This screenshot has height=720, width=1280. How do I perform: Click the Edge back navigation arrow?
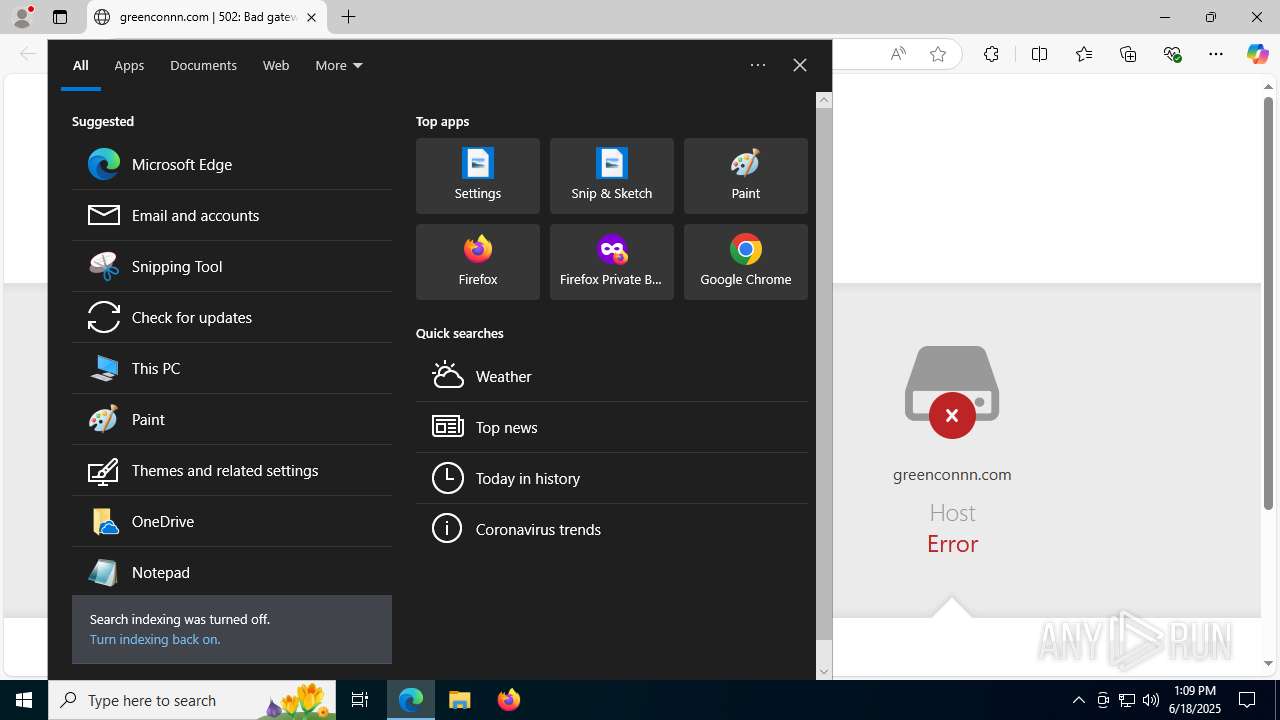click(x=27, y=54)
